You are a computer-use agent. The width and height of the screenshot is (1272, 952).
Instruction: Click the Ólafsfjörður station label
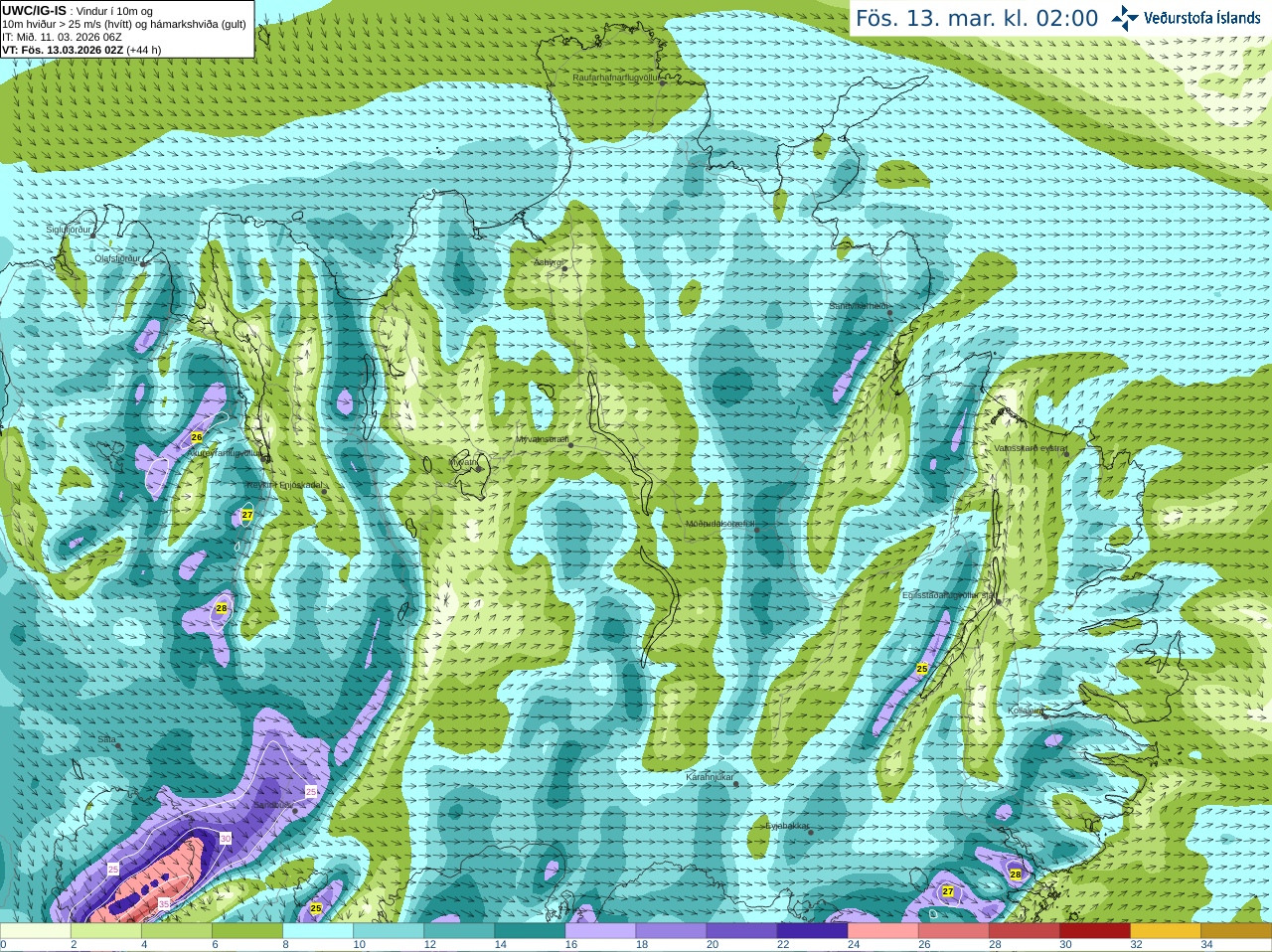click(x=116, y=258)
